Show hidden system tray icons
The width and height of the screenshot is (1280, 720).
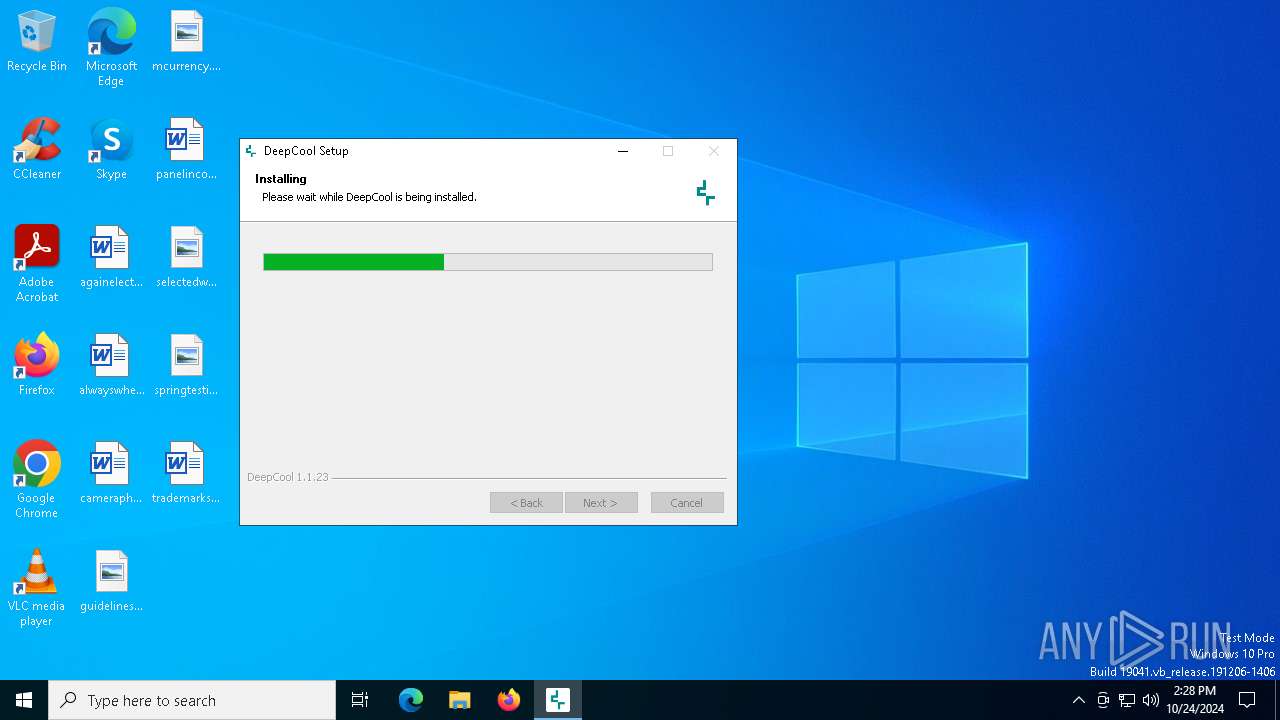1078,700
